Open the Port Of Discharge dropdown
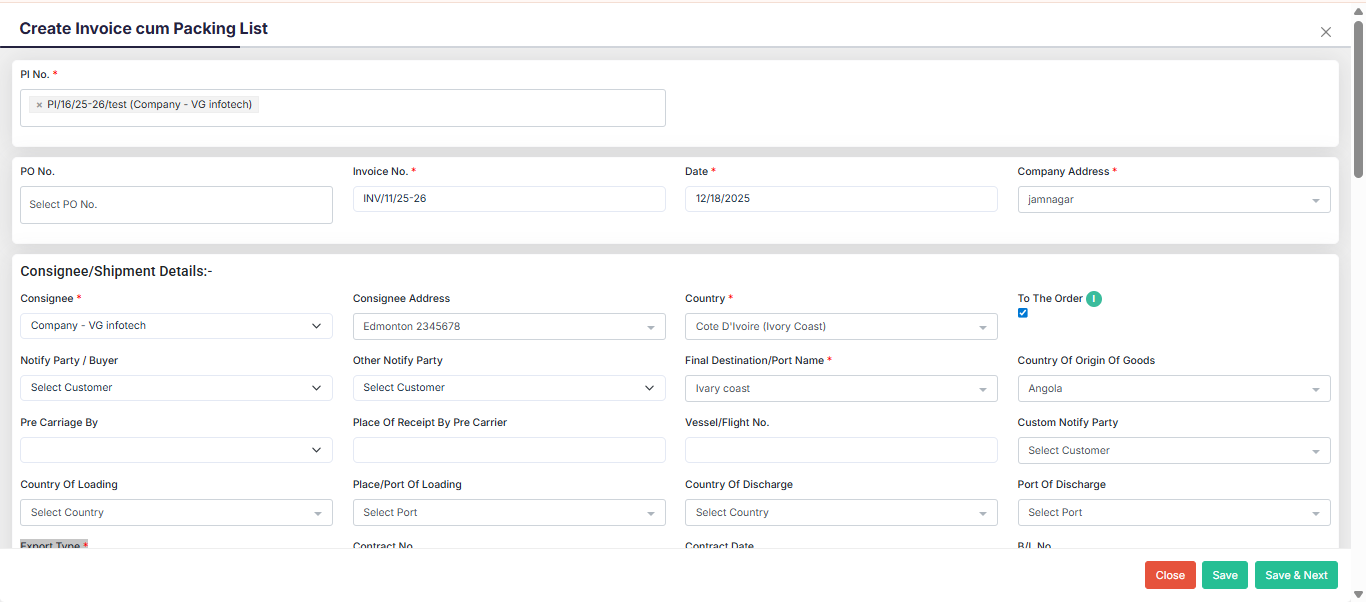The height and width of the screenshot is (602, 1366). click(1173, 513)
